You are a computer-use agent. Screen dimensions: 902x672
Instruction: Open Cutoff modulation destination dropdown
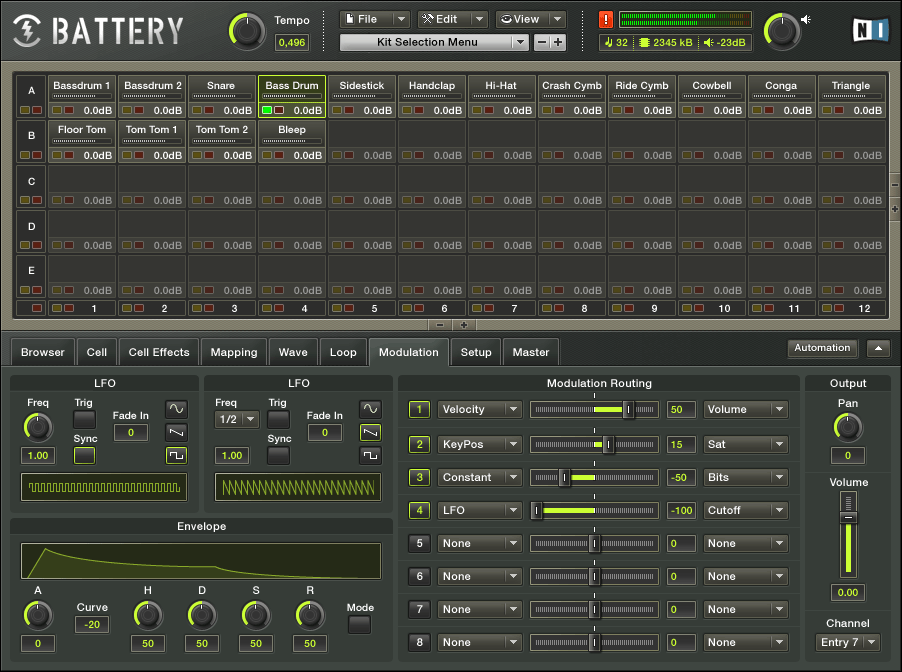point(746,510)
